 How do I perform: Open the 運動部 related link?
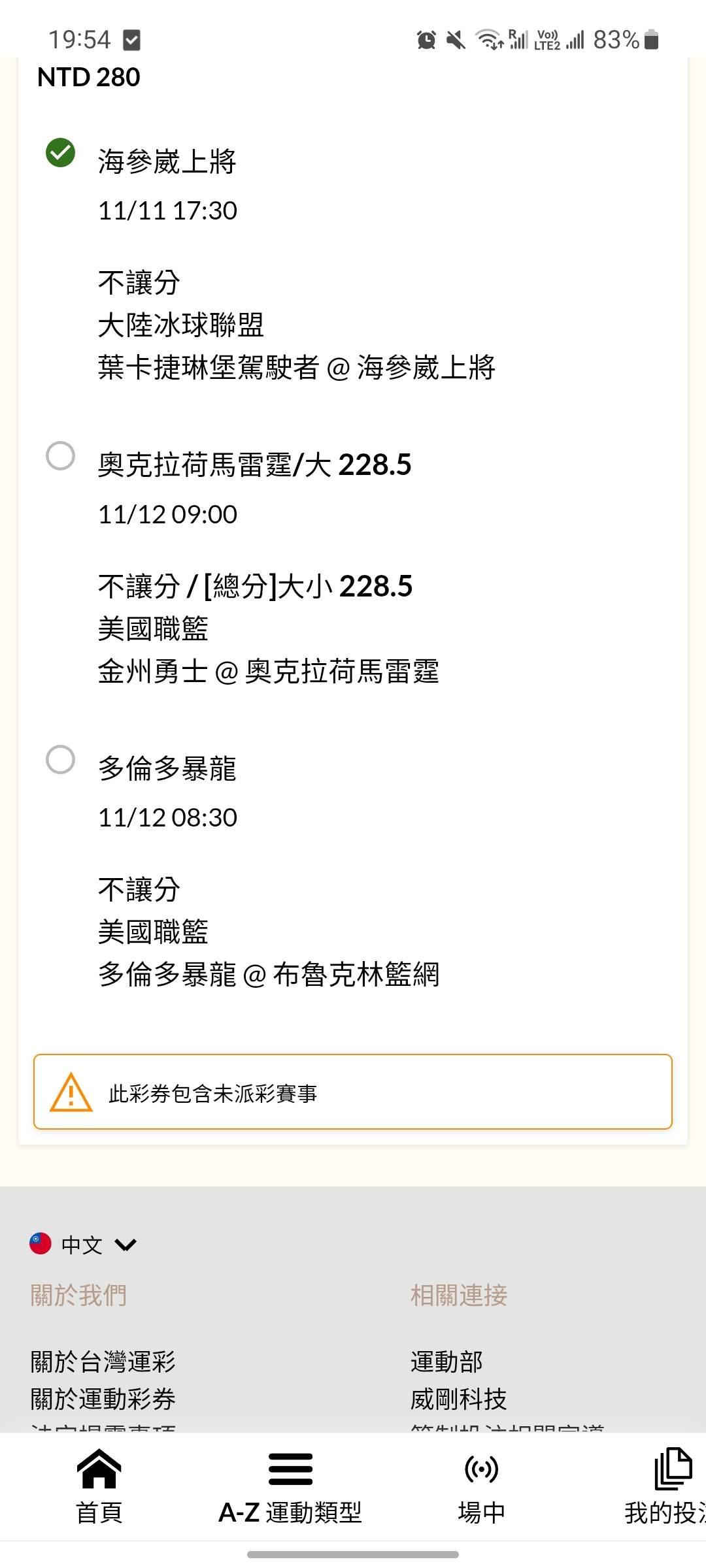446,1362
